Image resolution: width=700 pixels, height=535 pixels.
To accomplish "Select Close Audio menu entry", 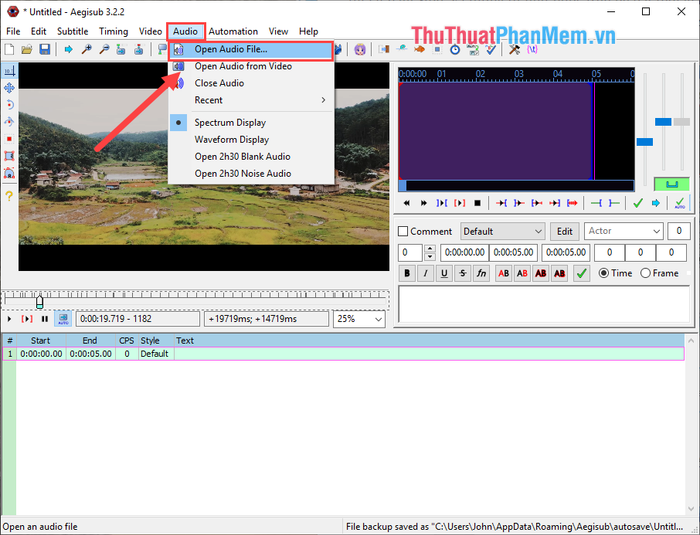I will 251,83.
